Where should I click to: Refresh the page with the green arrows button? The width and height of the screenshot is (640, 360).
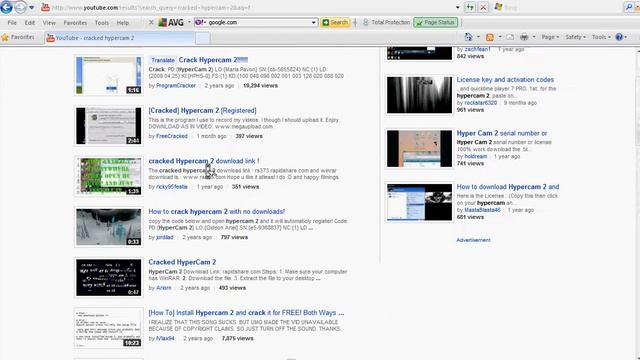tap(470, 7)
